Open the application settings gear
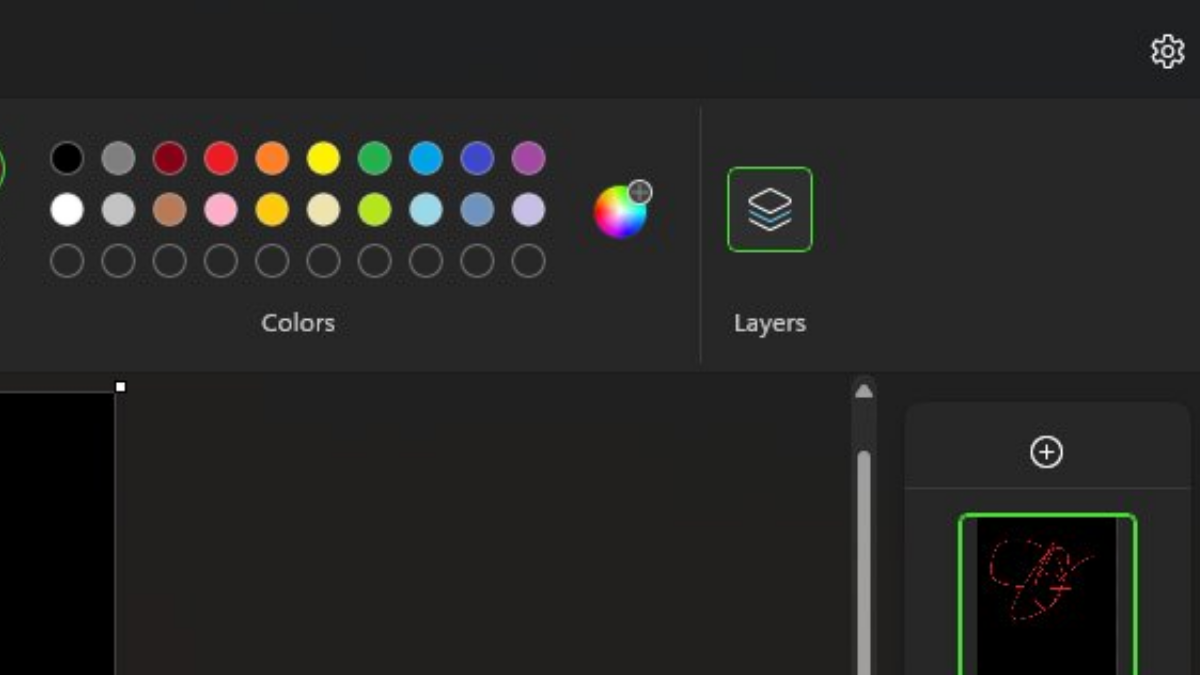Image resolution: width=1200 pixels, height=675 pixels. [1167, 52]
